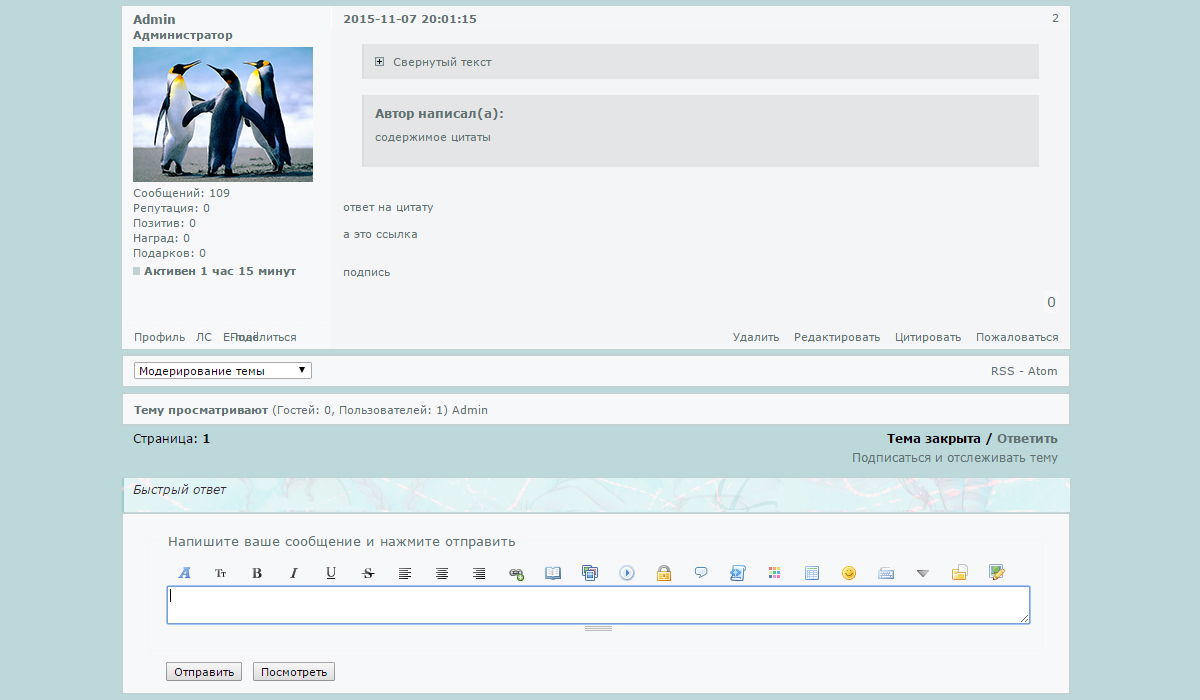Open the smiley emoticon picker
The width and height of the screenshot is (1200, 700).
[x=849, y=573]
